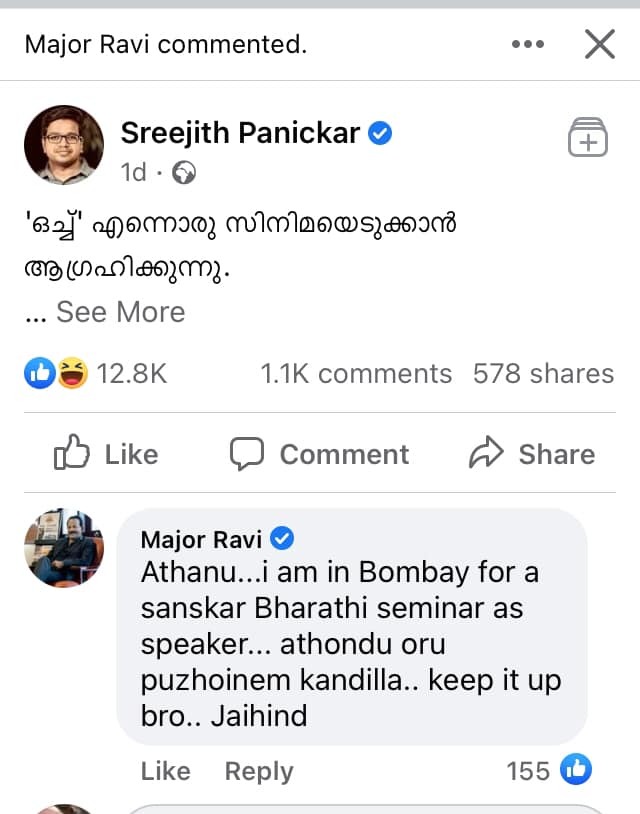Click the public globe privacy icon

click(184, 173)
